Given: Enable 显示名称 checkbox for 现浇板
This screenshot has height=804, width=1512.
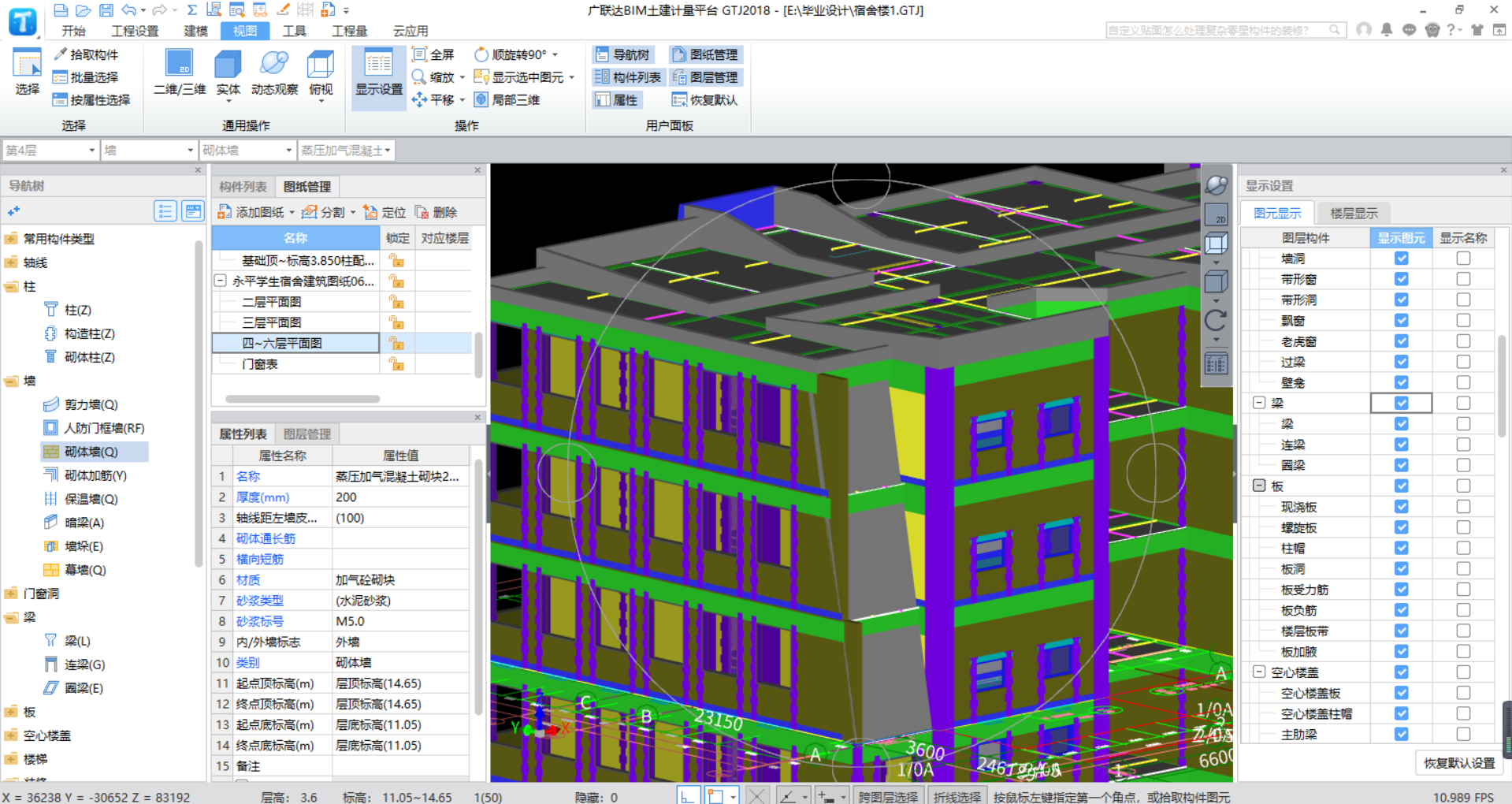Looking at the screenshot, I should coord(1463,507).
